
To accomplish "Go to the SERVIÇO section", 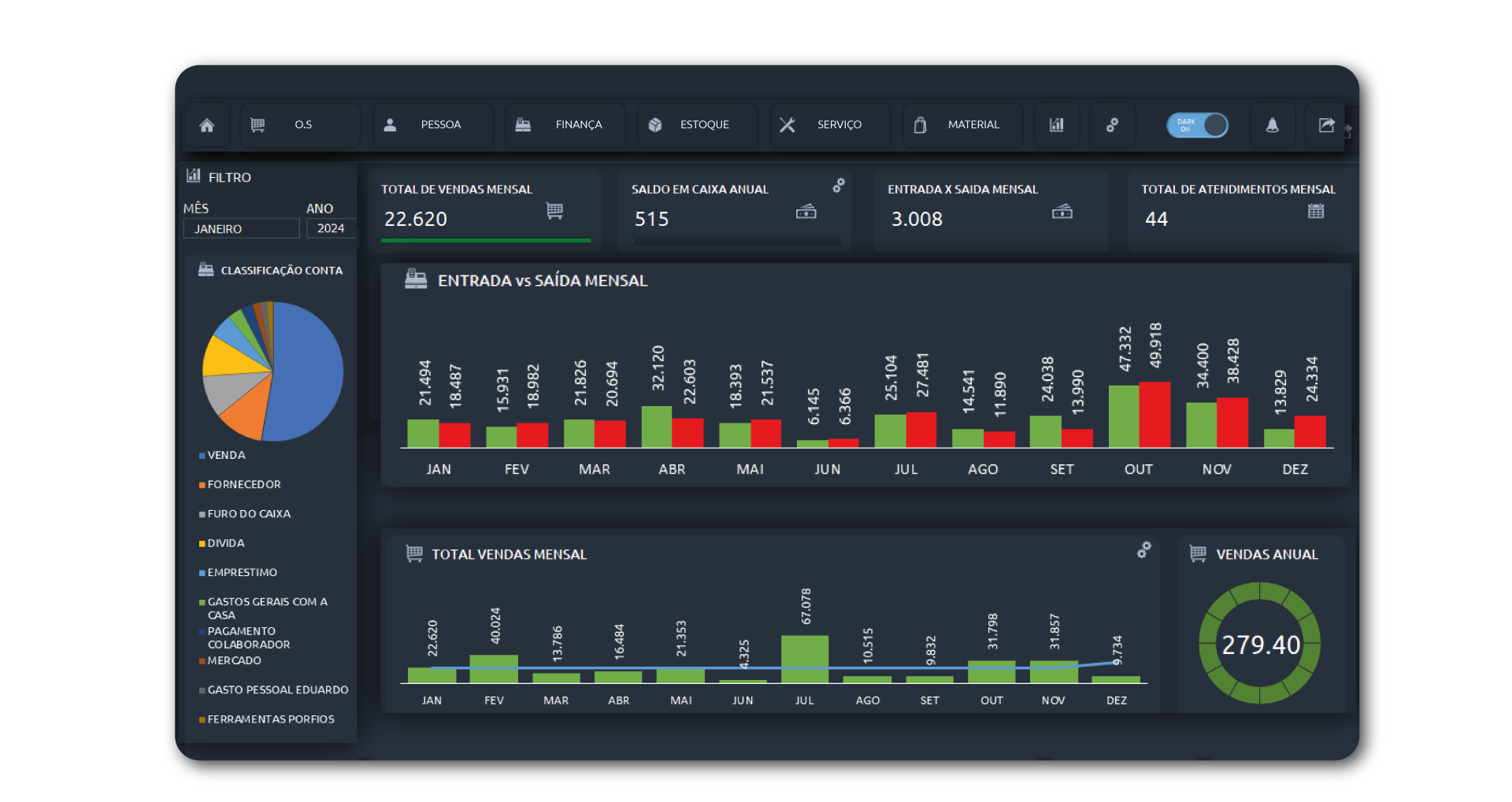I will pyautogui.click(x=829, y=125).
